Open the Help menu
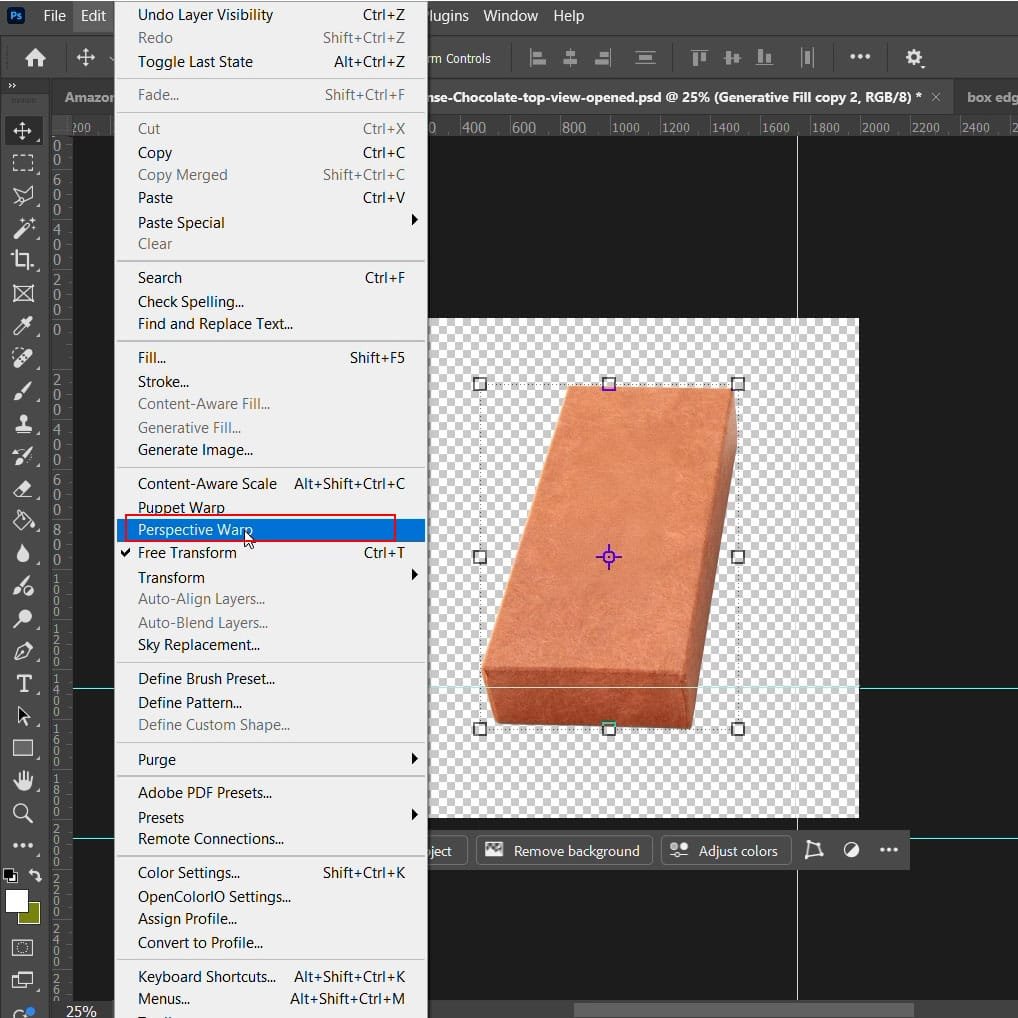This screenshot has width=1018, height=1018. click(x=569, y=16)
